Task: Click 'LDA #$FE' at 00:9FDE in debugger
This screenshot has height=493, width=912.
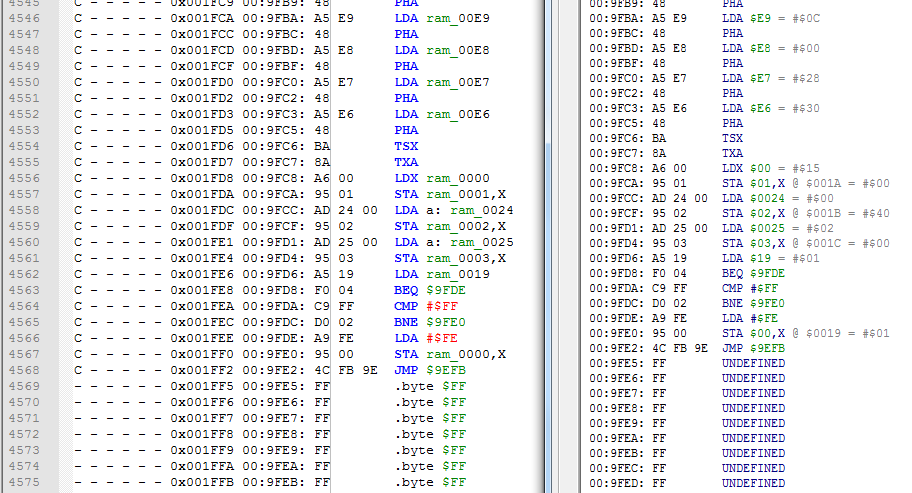Action: point(750,319)
